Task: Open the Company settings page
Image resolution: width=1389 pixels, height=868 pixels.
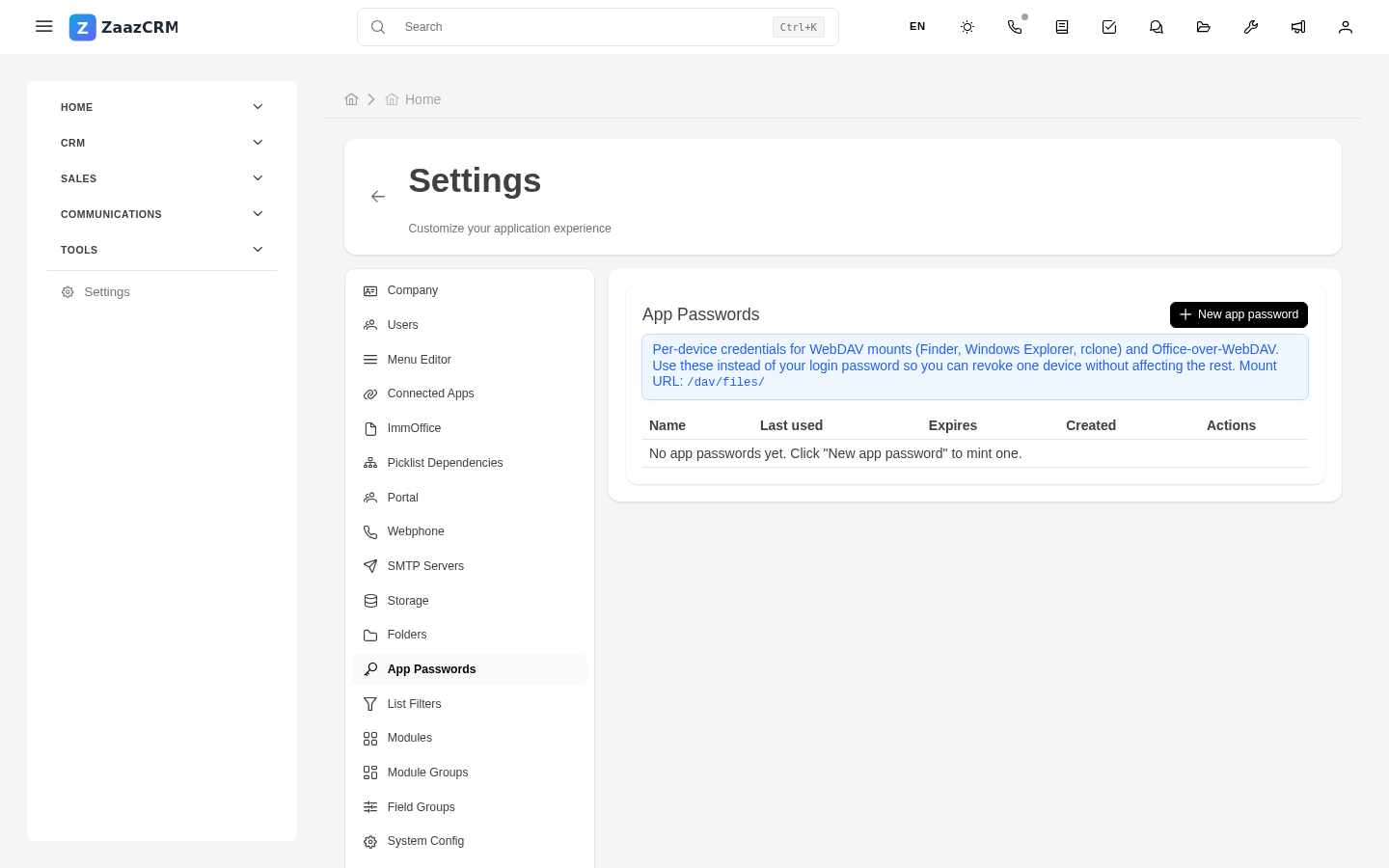Action: [470, 290]
